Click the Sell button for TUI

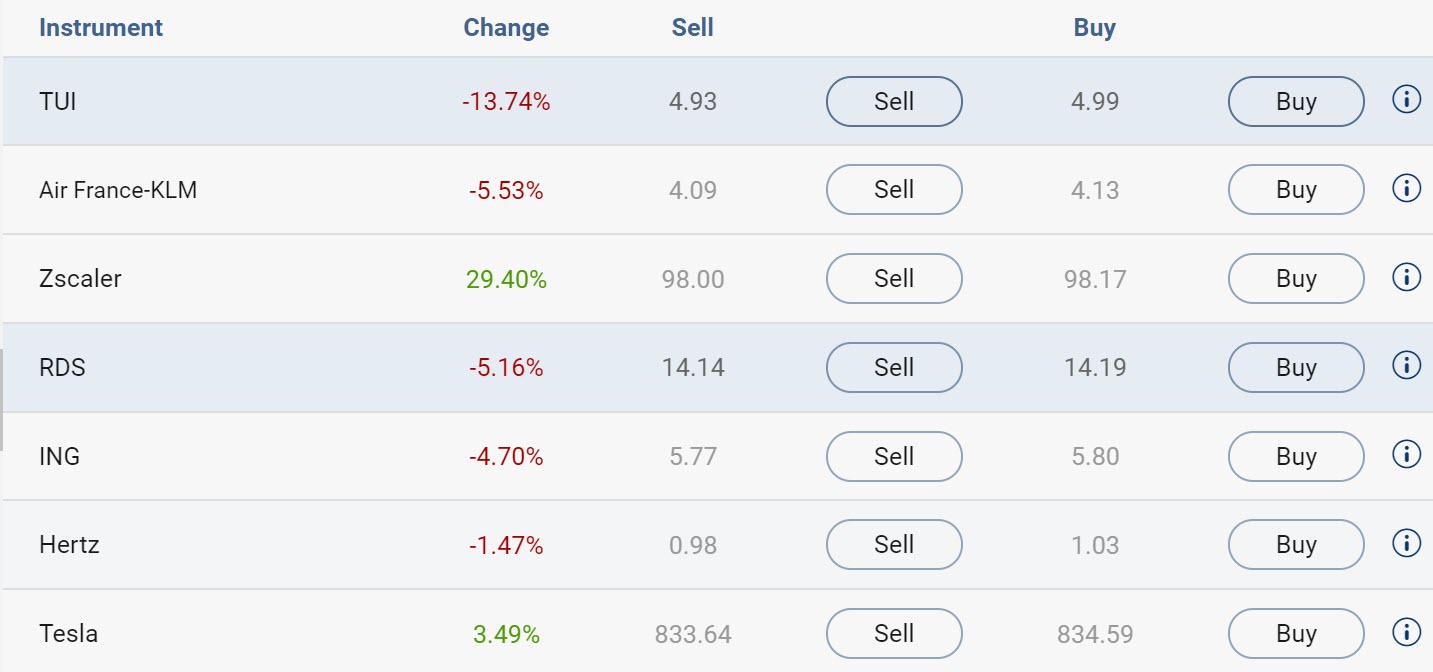893,101
